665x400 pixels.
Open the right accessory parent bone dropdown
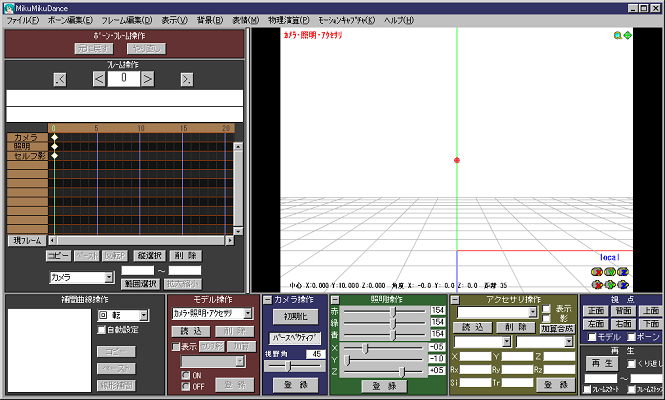point(569,341)
